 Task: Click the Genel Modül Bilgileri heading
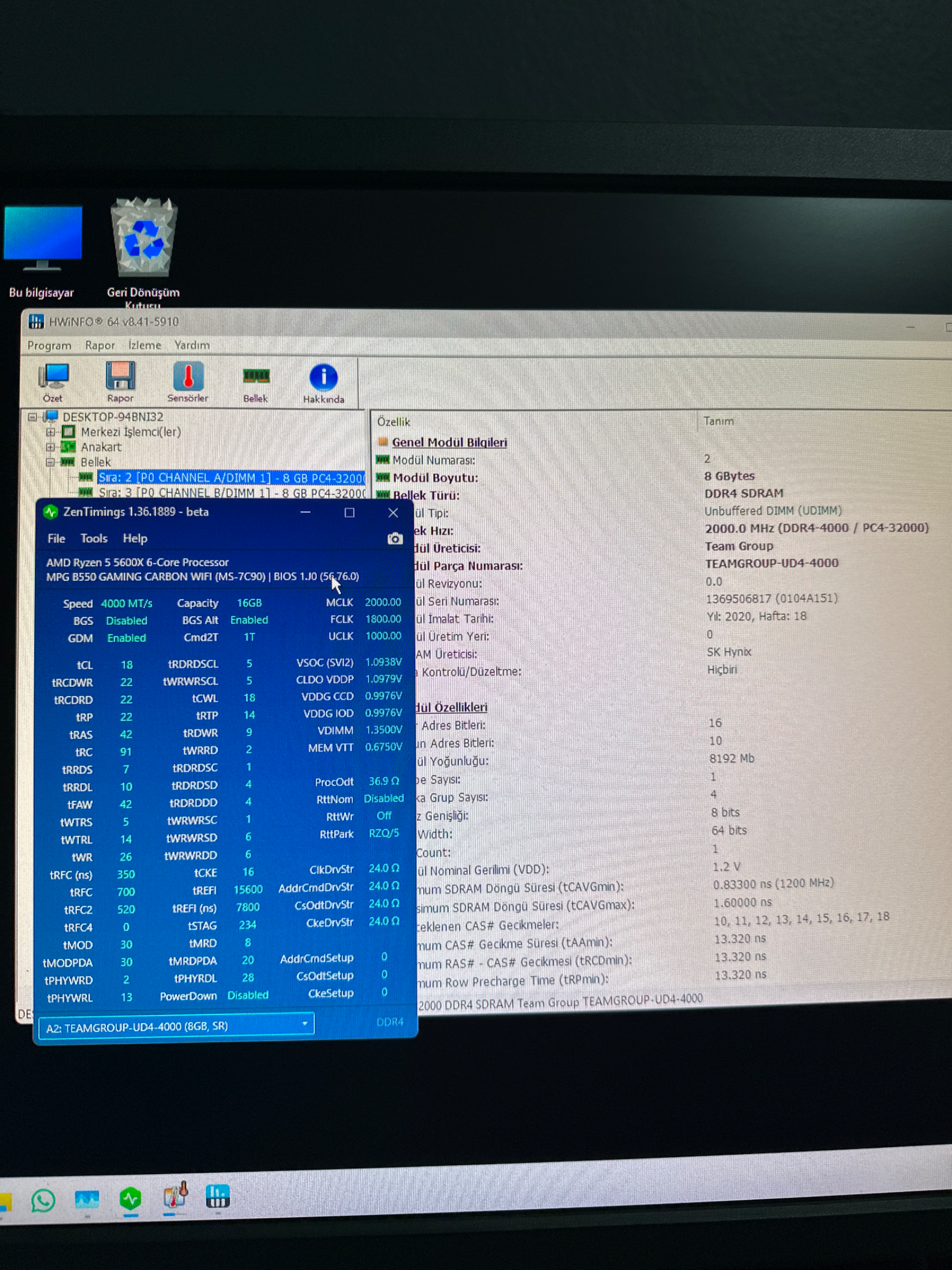coord(450,443)
